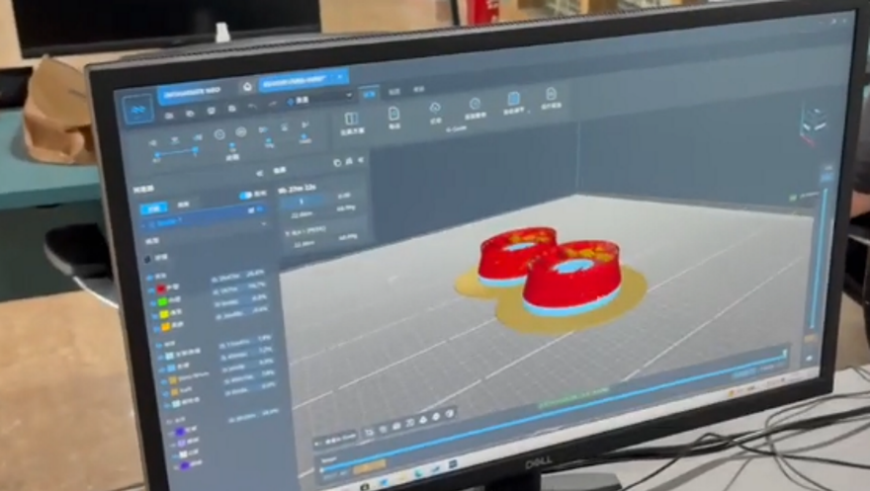Viewport: 870px width, 491px height.
Task: Click the view orientation cube in the corner
Action: pyautogui.click(x=814, y=122)
